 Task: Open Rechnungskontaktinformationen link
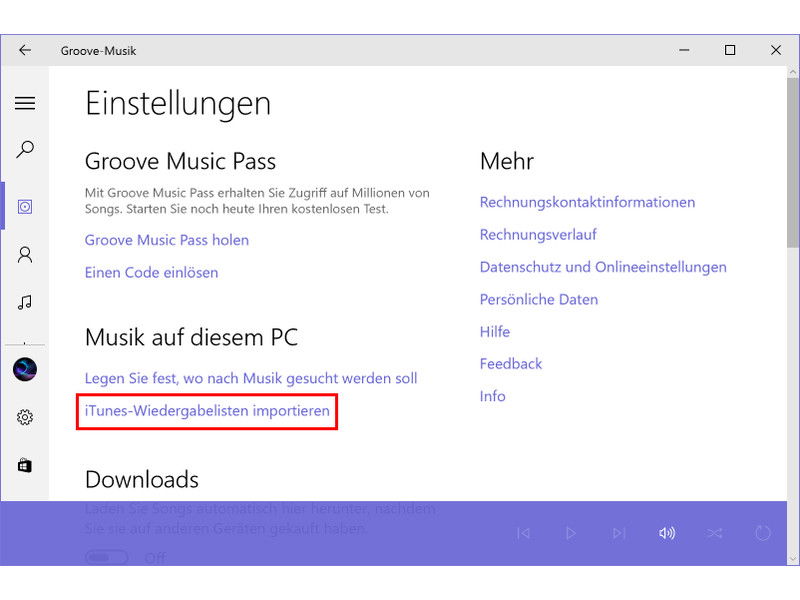[x=587, y=202]
